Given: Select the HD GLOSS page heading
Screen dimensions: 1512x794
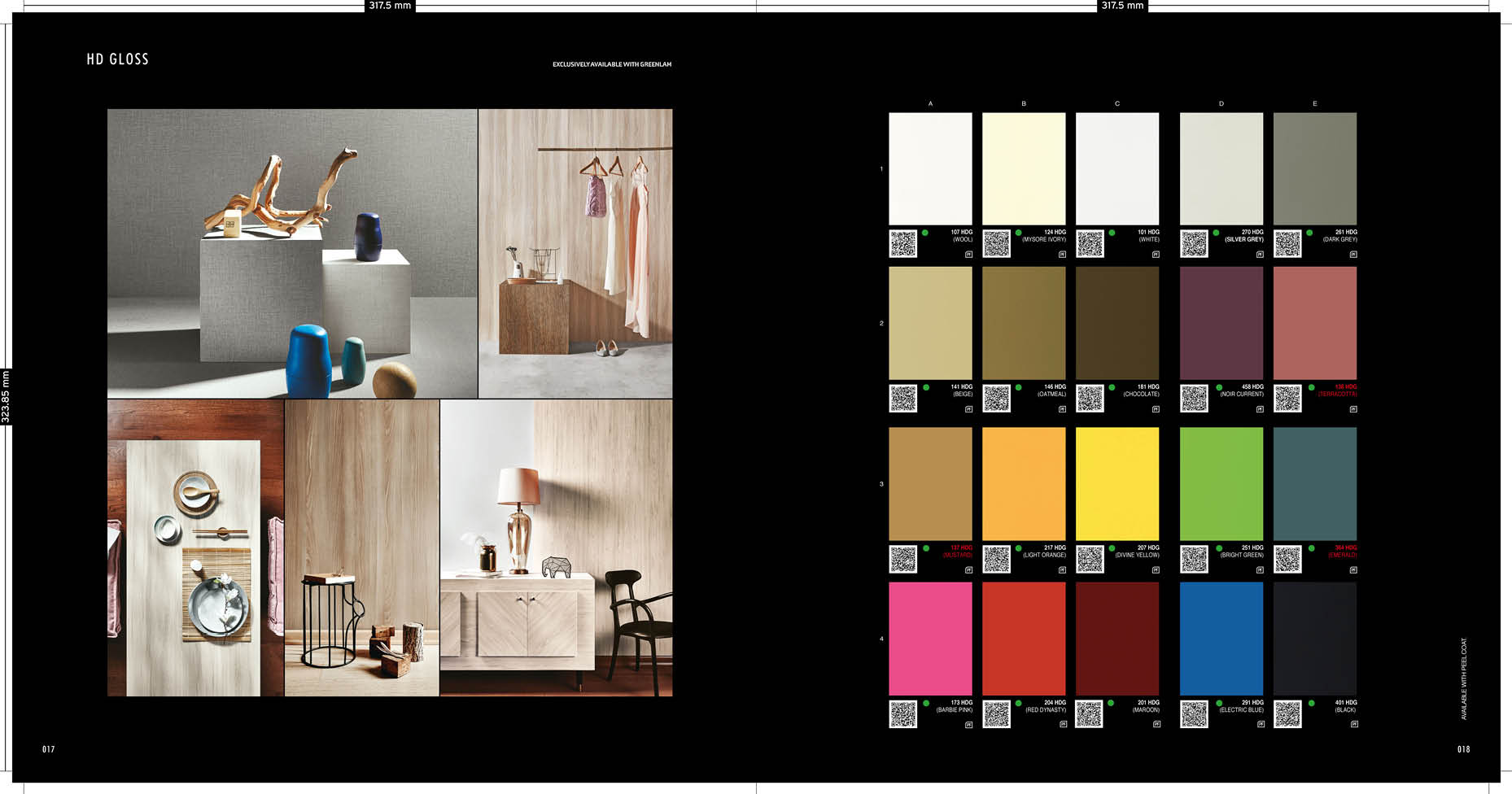Looking at the screenshot, I should 118,59.
